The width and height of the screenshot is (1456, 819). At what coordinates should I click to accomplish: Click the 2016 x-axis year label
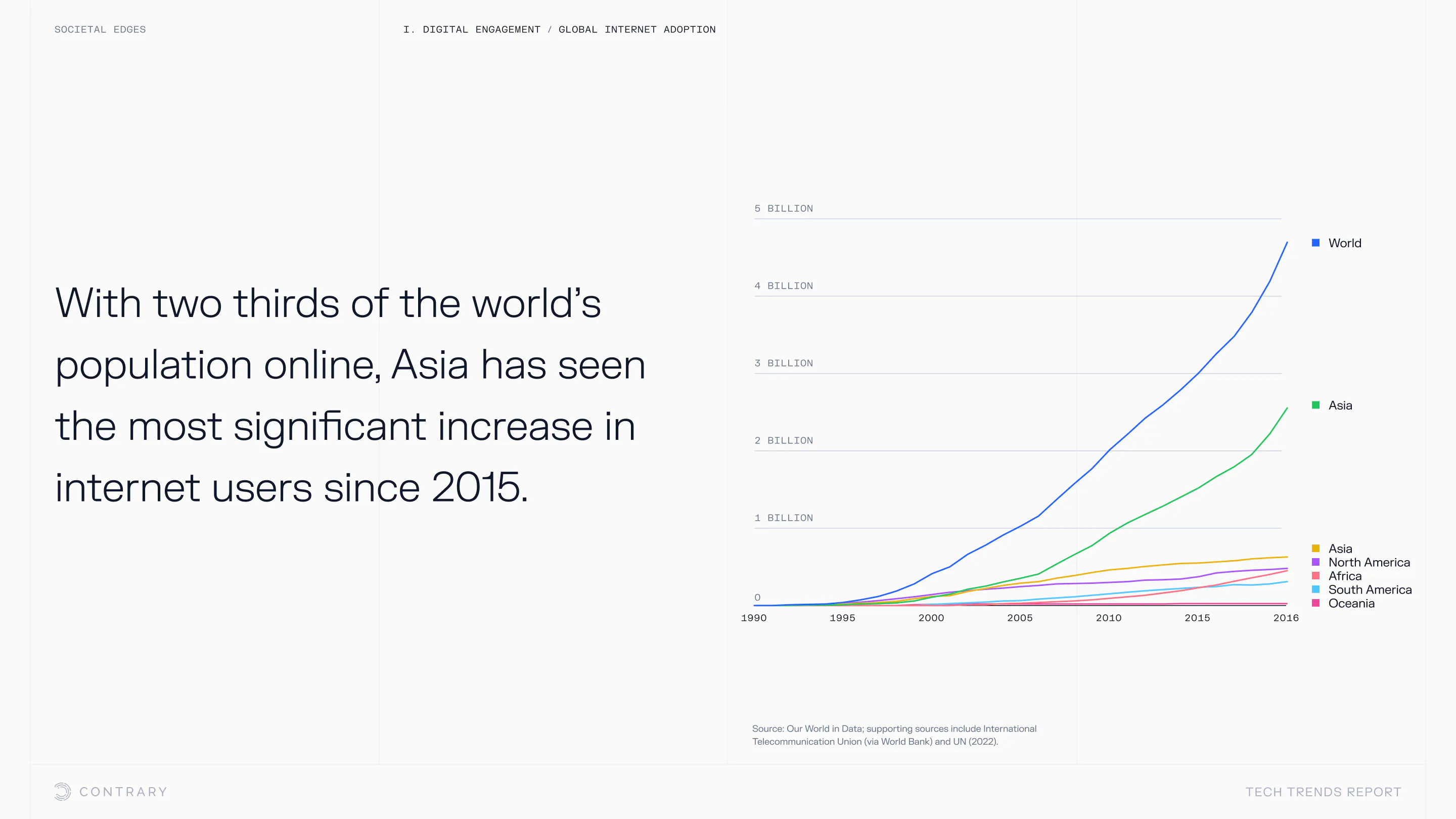pyautogui.click(x=1286, y=618)
